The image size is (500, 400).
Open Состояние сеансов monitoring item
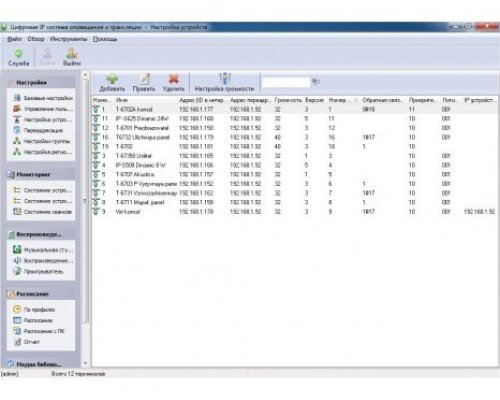coord(42,212)
